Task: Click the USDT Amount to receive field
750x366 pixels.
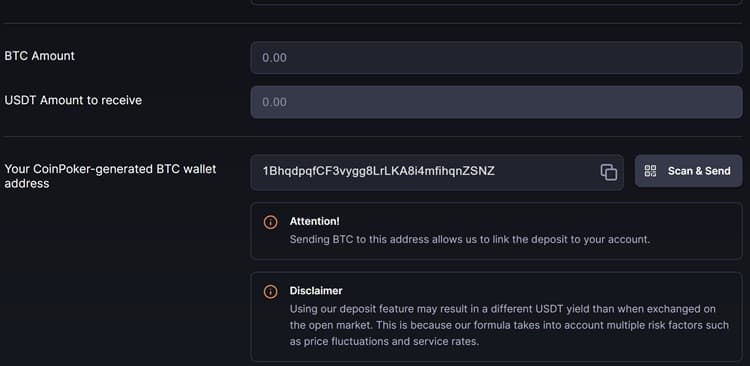Action: click(496, 102)
